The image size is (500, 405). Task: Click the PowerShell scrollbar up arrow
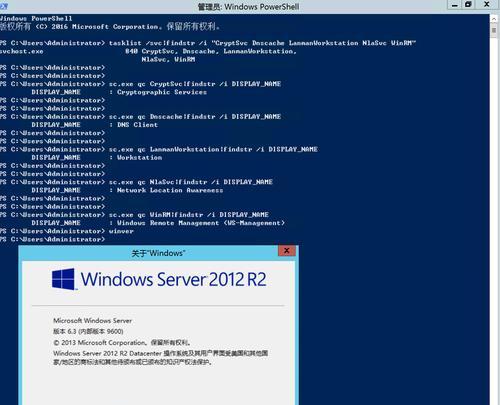494,19
